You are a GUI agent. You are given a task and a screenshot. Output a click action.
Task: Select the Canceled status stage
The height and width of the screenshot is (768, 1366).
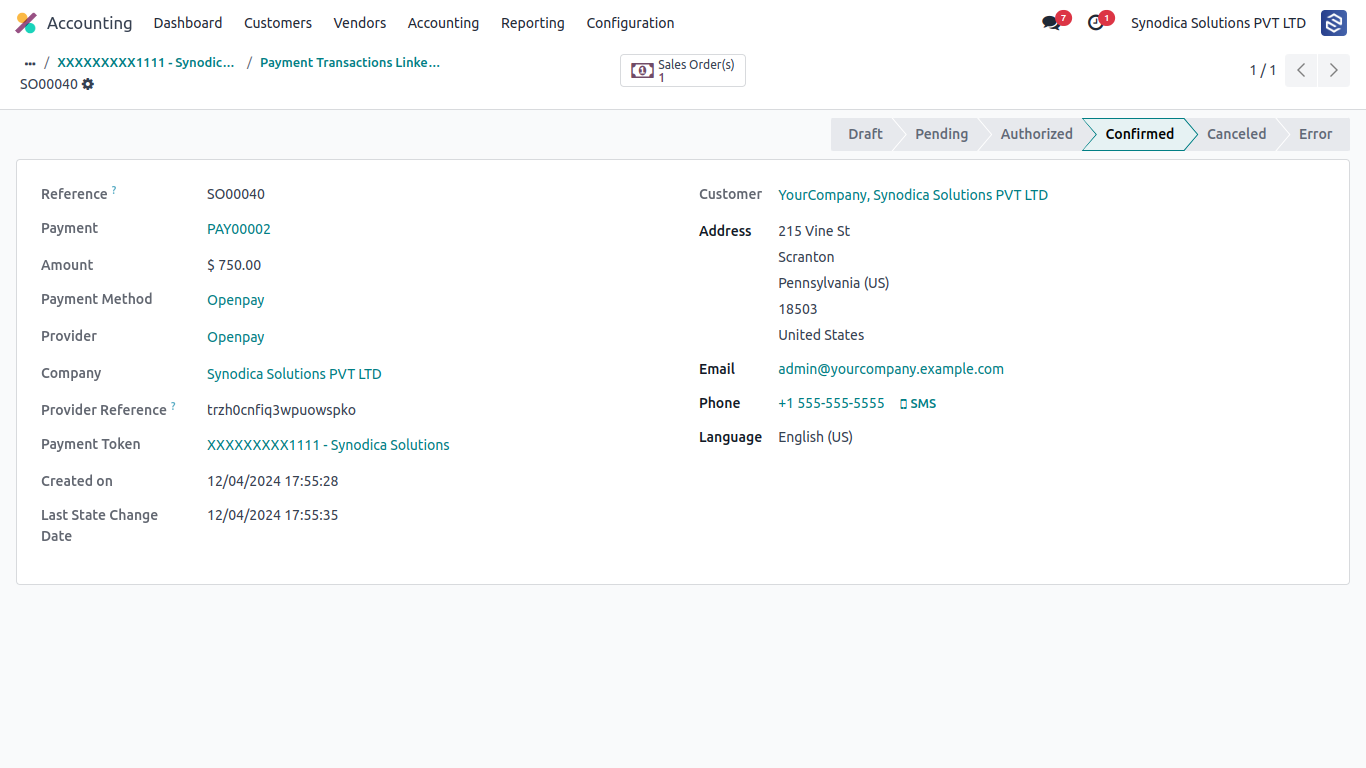point(1236,134)
